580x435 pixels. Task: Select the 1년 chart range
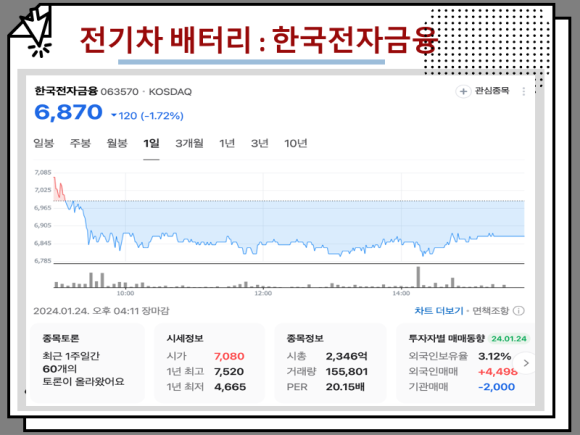tap(227, 143)
